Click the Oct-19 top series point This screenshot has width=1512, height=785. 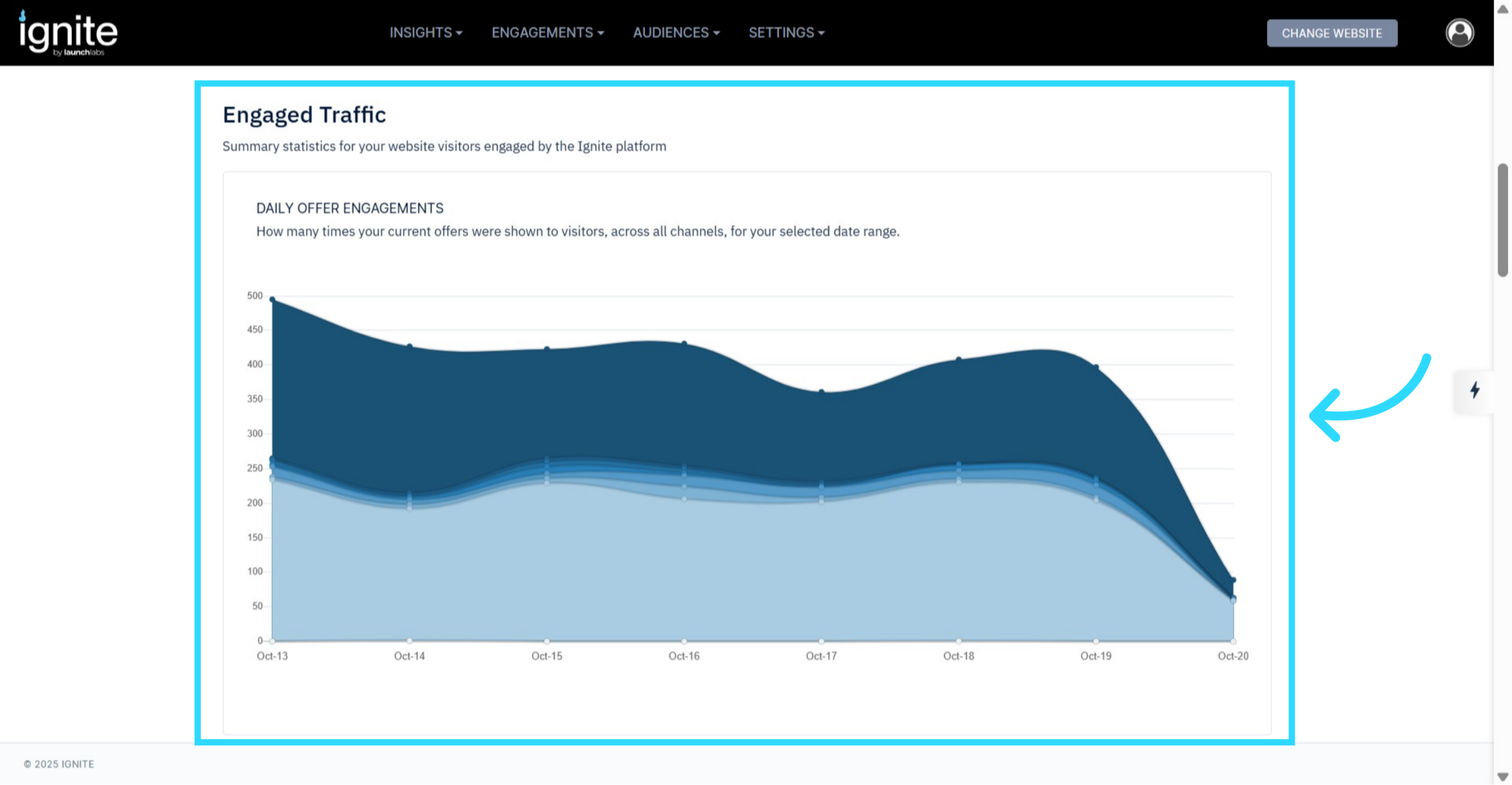pyautogui.click(x=1096, y=367)
